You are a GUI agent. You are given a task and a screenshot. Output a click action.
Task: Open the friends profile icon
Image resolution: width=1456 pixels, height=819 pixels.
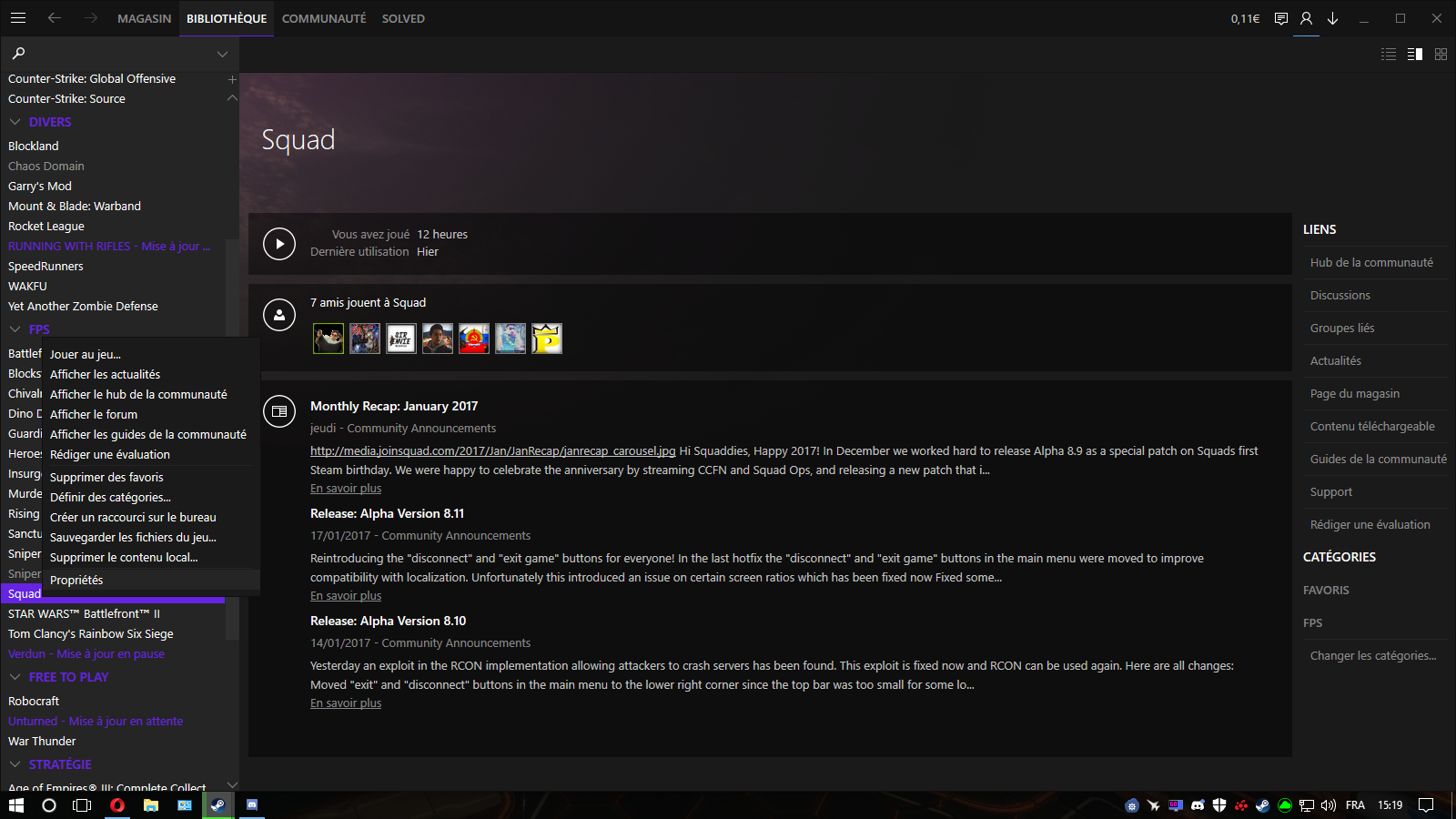coord(1307,18)
